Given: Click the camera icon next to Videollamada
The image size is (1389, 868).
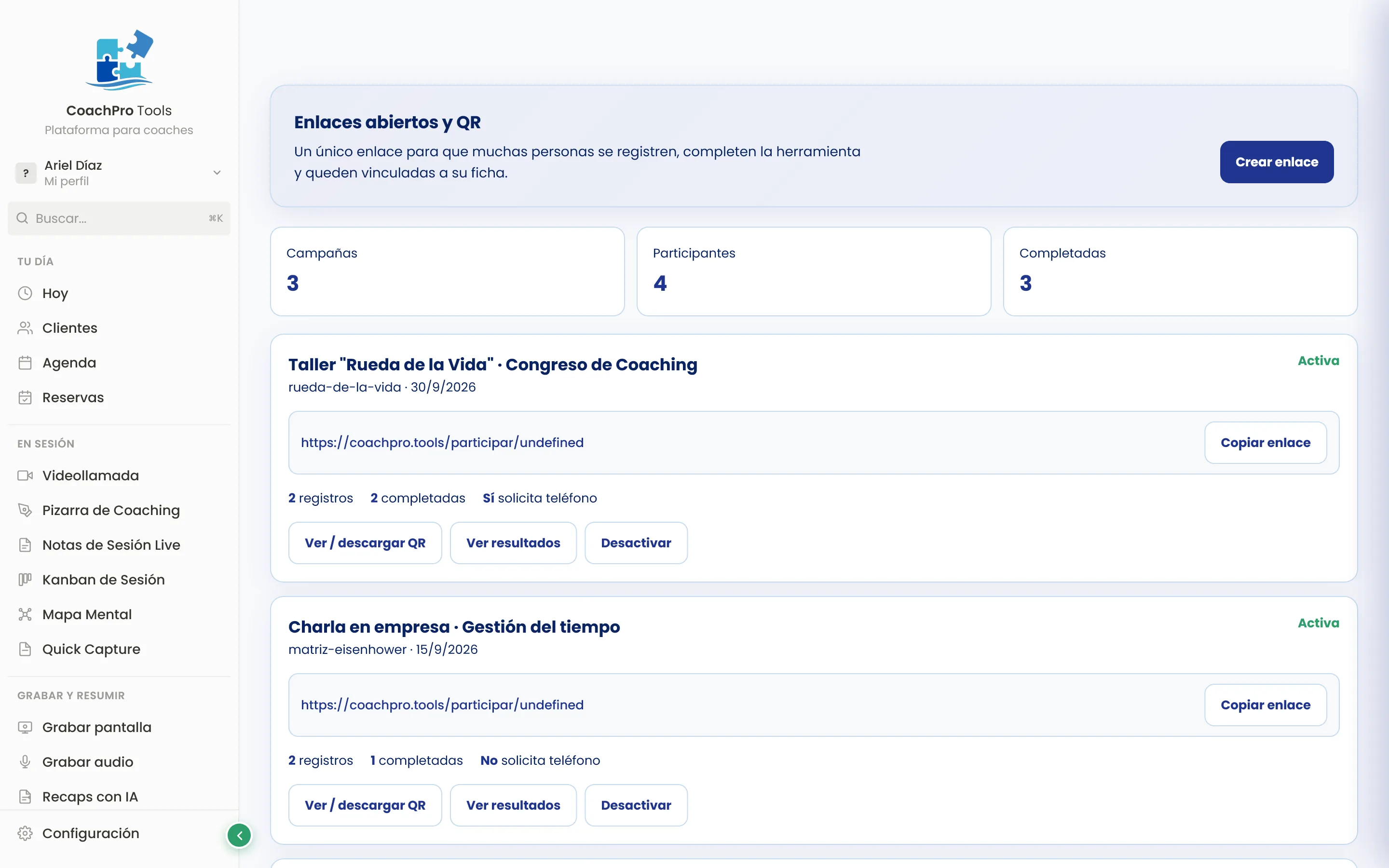Looking at the screenshot, I should click(x=25, y=475).
